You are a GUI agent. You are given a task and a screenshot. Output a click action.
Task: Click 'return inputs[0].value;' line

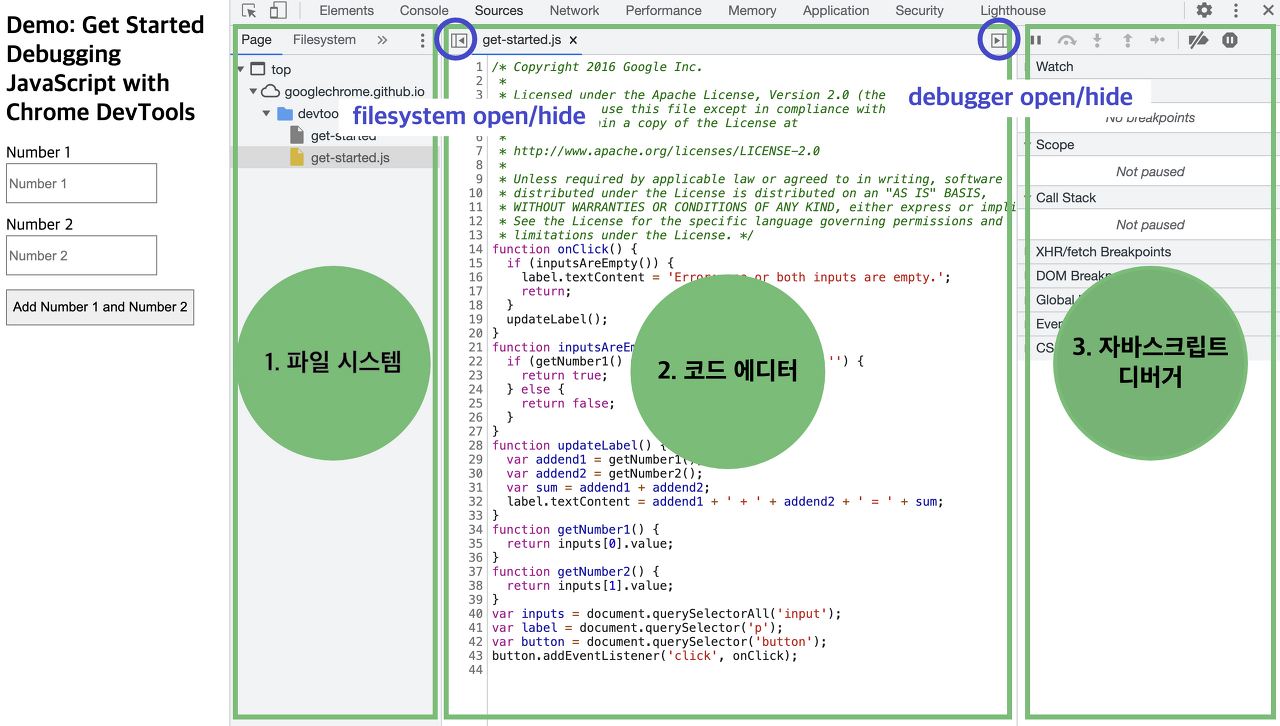pos(590,543)
